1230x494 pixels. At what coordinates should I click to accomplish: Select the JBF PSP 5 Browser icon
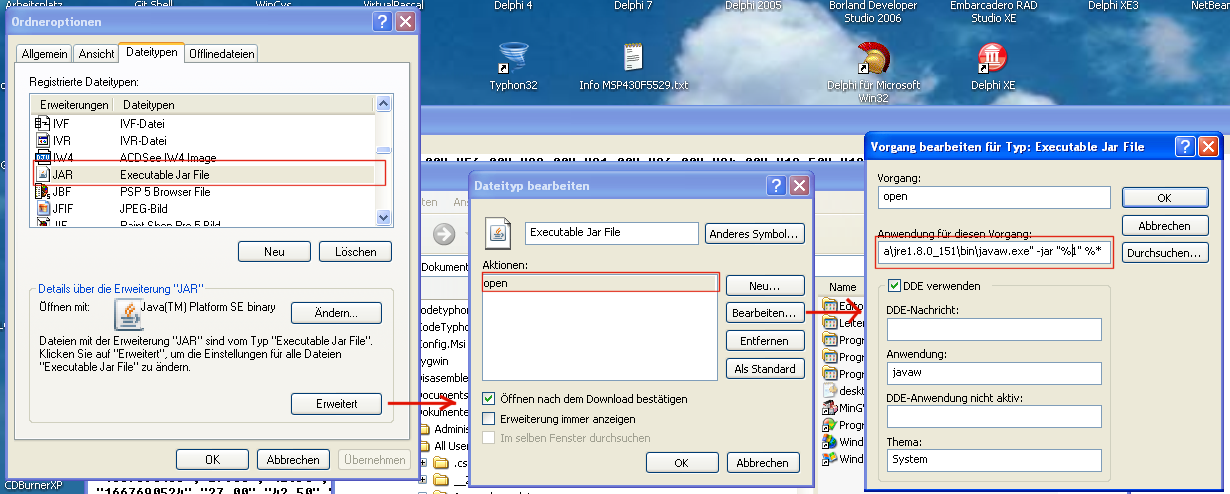coord(42,191)
